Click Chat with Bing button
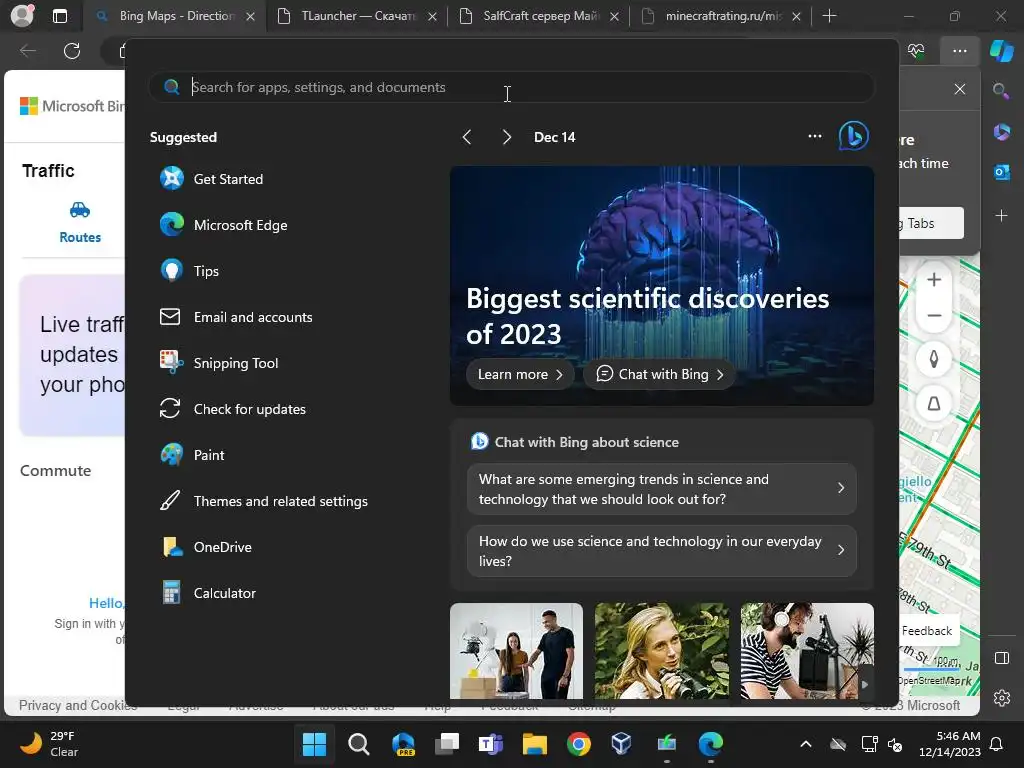Viewport: 1024px width, 768px height. pos(659,374)
